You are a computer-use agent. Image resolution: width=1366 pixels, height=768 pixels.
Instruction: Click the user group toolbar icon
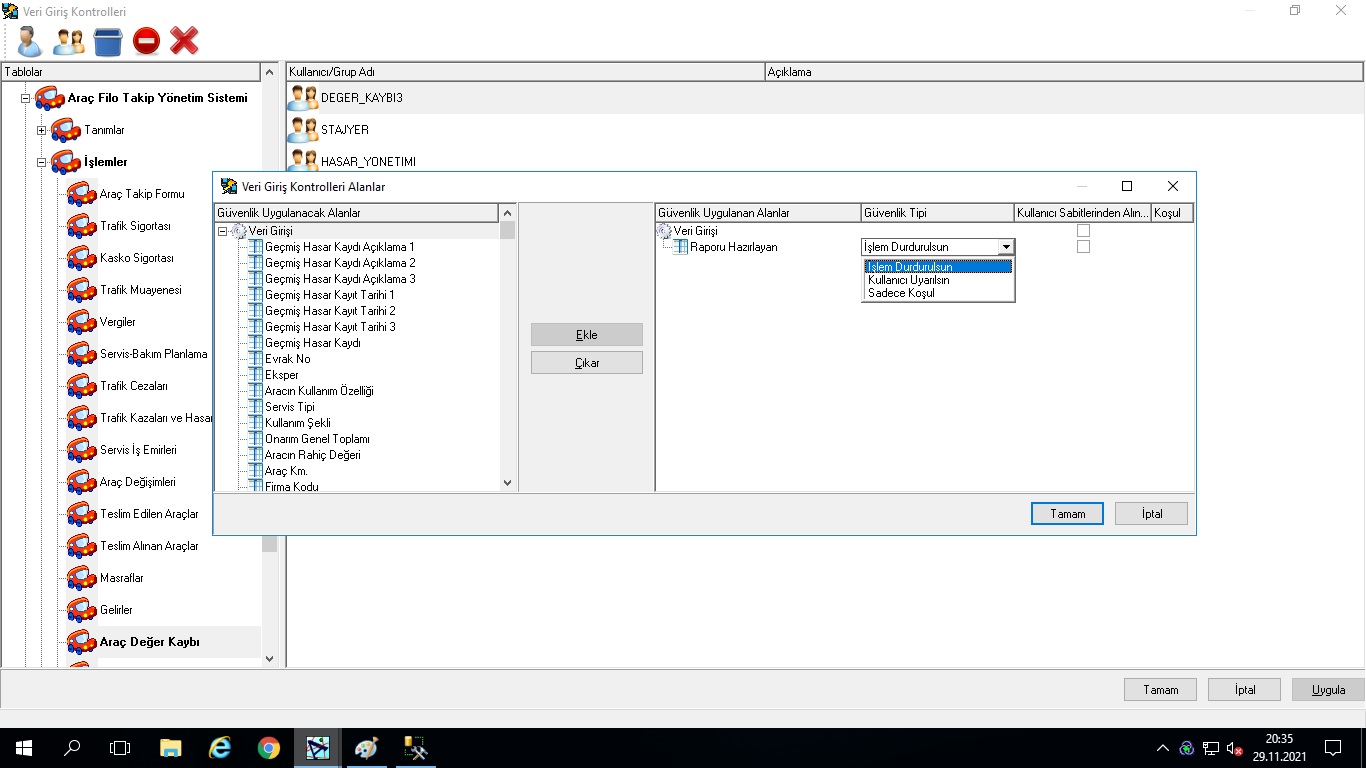coord(68,41)
